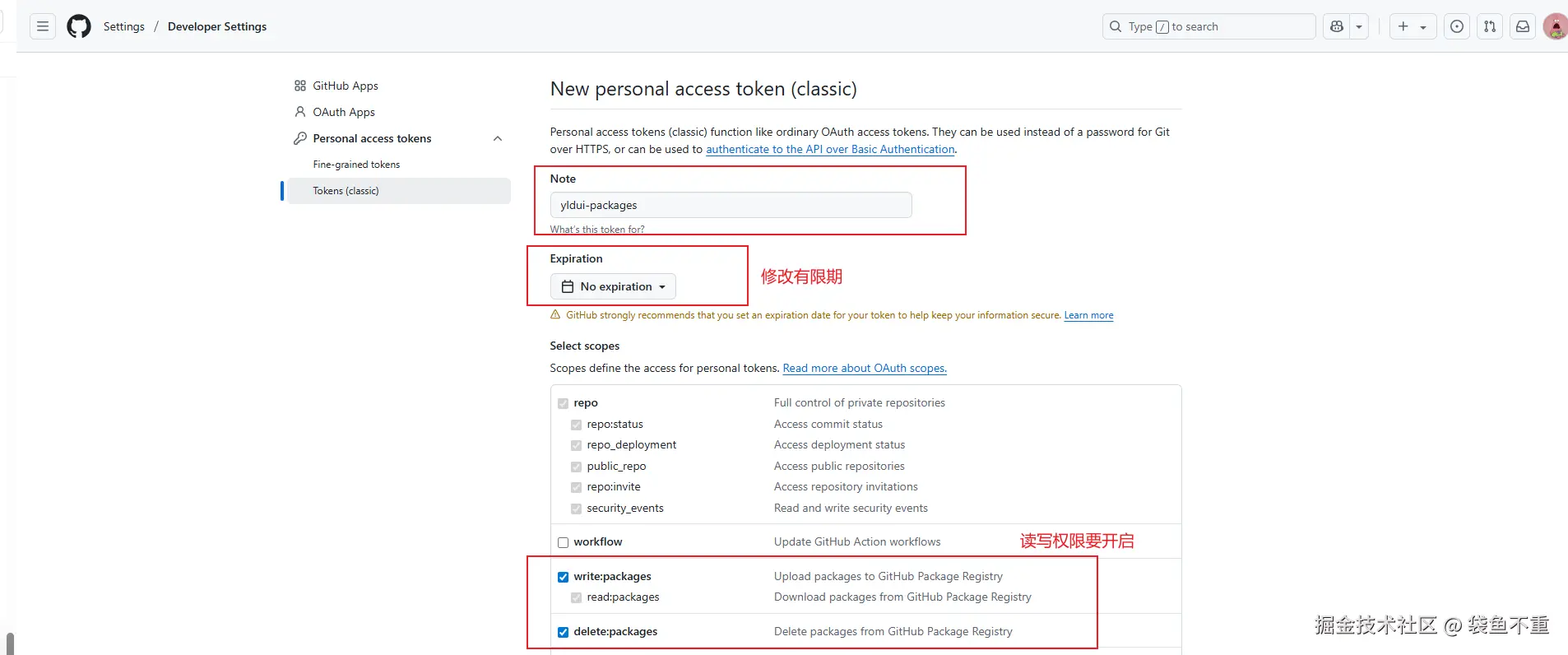Expand the Copilot dropdown arrow

pos(1359,26)
